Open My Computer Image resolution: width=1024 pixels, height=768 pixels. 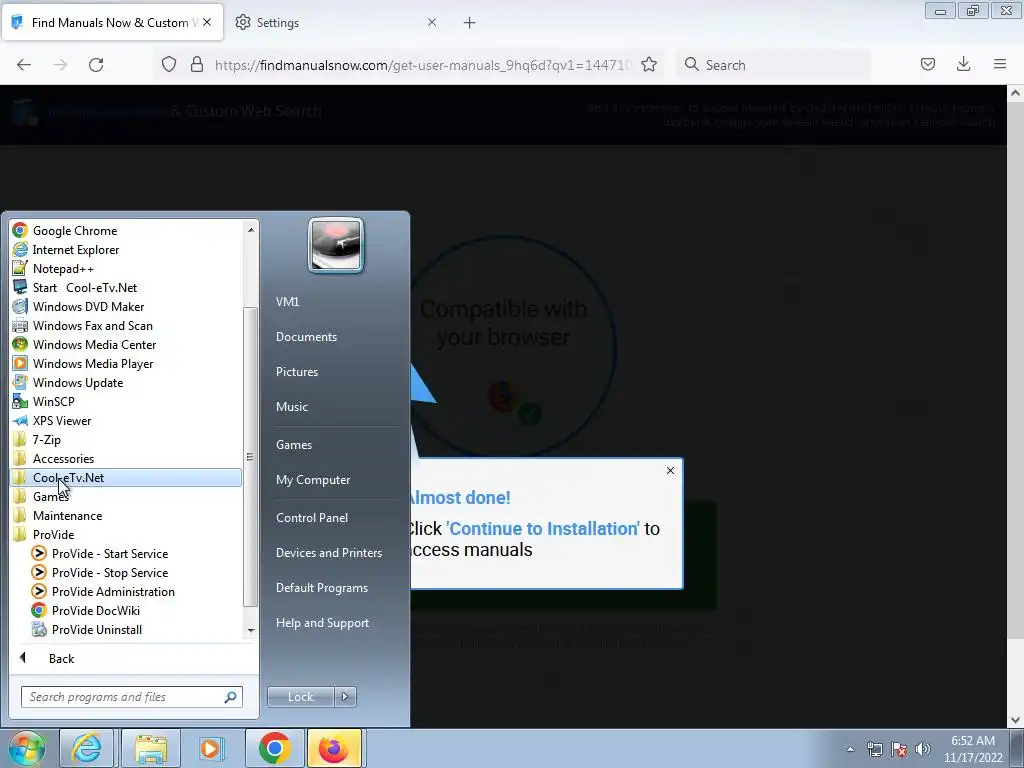point(313,480)
